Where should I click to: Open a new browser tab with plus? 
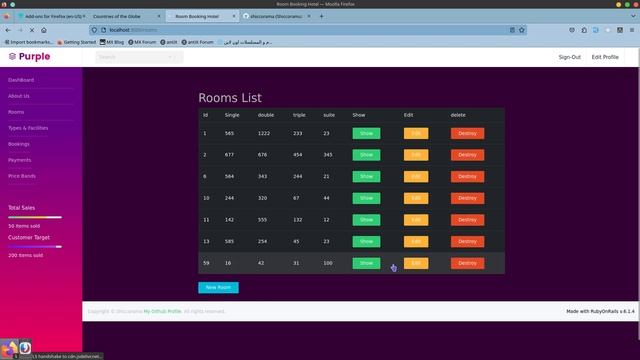point(321,16)
